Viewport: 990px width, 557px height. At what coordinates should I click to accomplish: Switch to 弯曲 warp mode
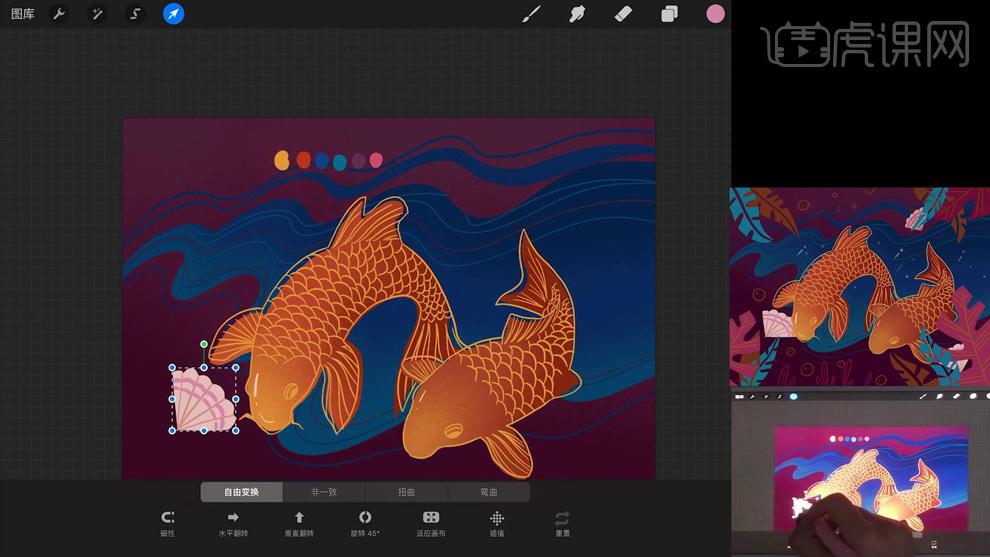coord(489,492)
